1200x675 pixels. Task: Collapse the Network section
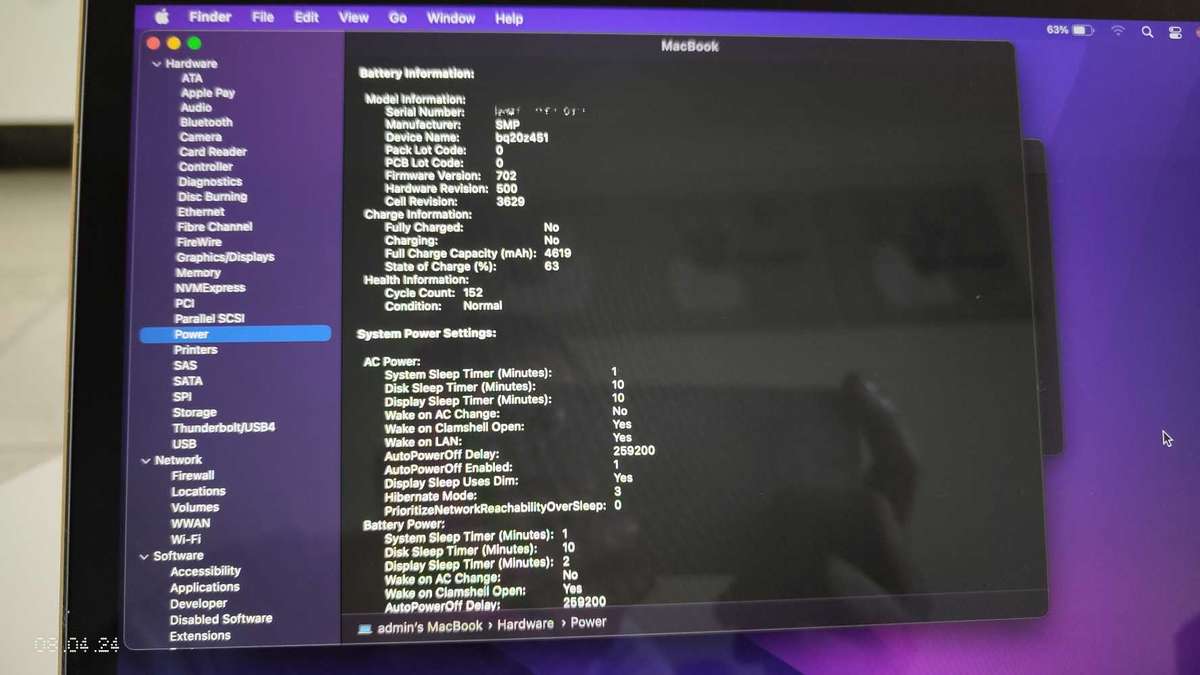pos(146,461)
